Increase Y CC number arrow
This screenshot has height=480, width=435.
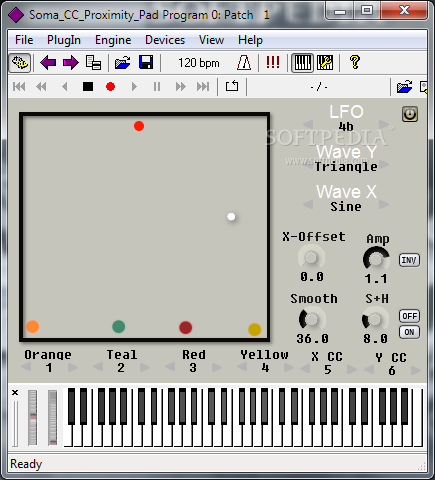click(416, 370)
